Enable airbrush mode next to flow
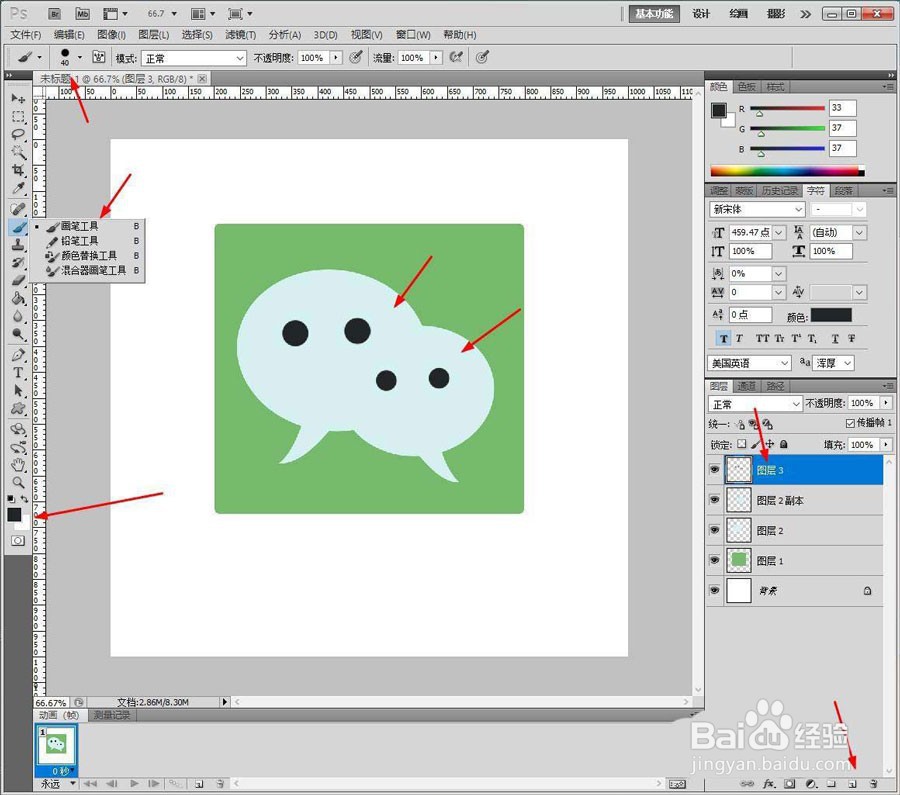The height and width of the screenshot is (795, 900). [456, 57]
